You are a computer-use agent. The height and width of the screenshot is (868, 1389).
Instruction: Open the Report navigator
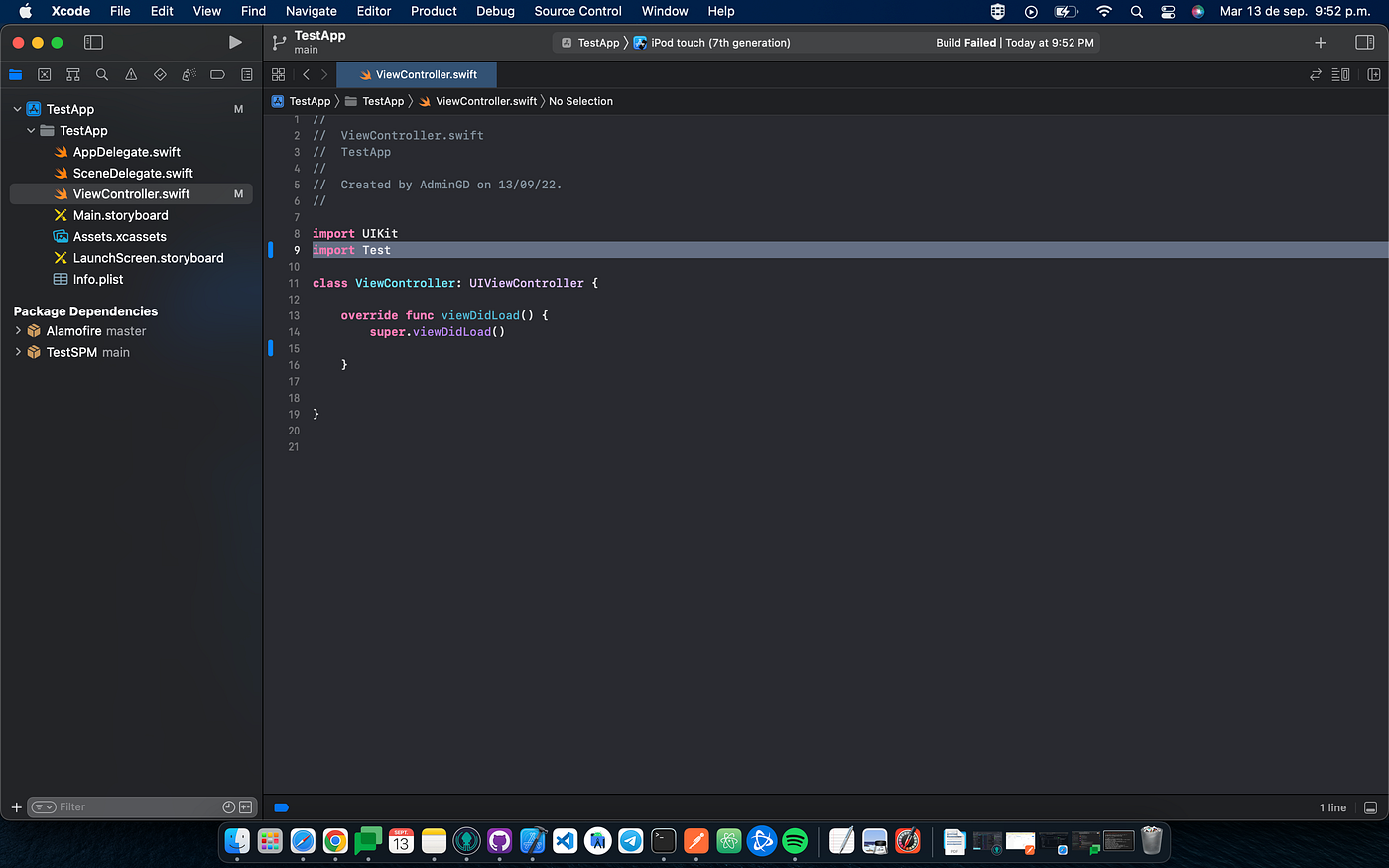point(246,74)
